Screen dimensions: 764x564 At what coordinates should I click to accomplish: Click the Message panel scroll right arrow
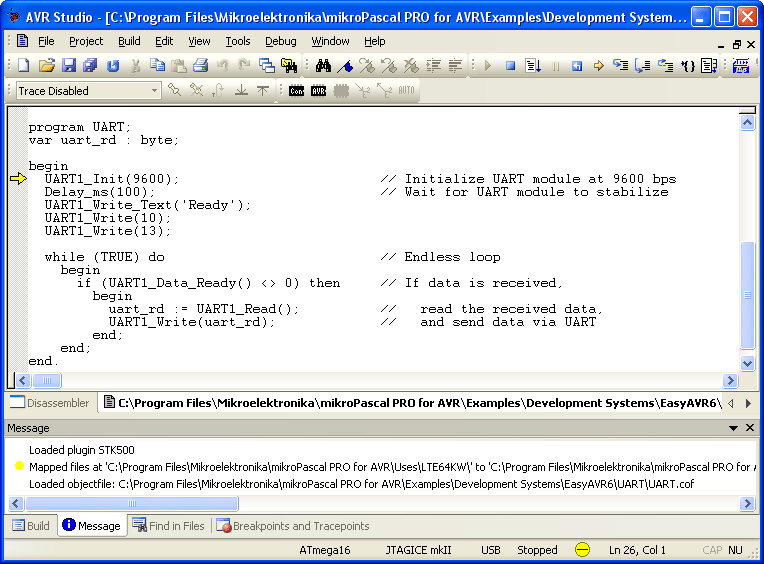[747, 503]
